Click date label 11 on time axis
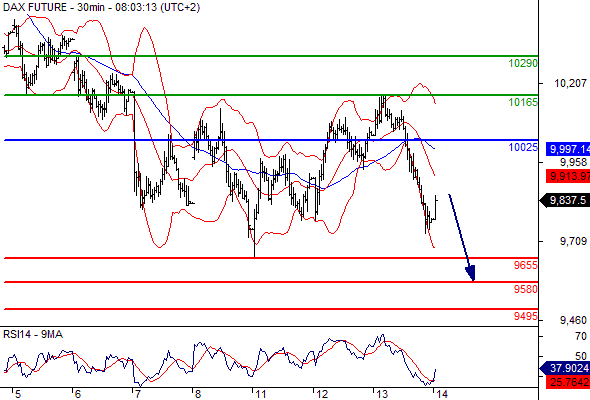The image size is (590, 400). (x=260, y=394)
